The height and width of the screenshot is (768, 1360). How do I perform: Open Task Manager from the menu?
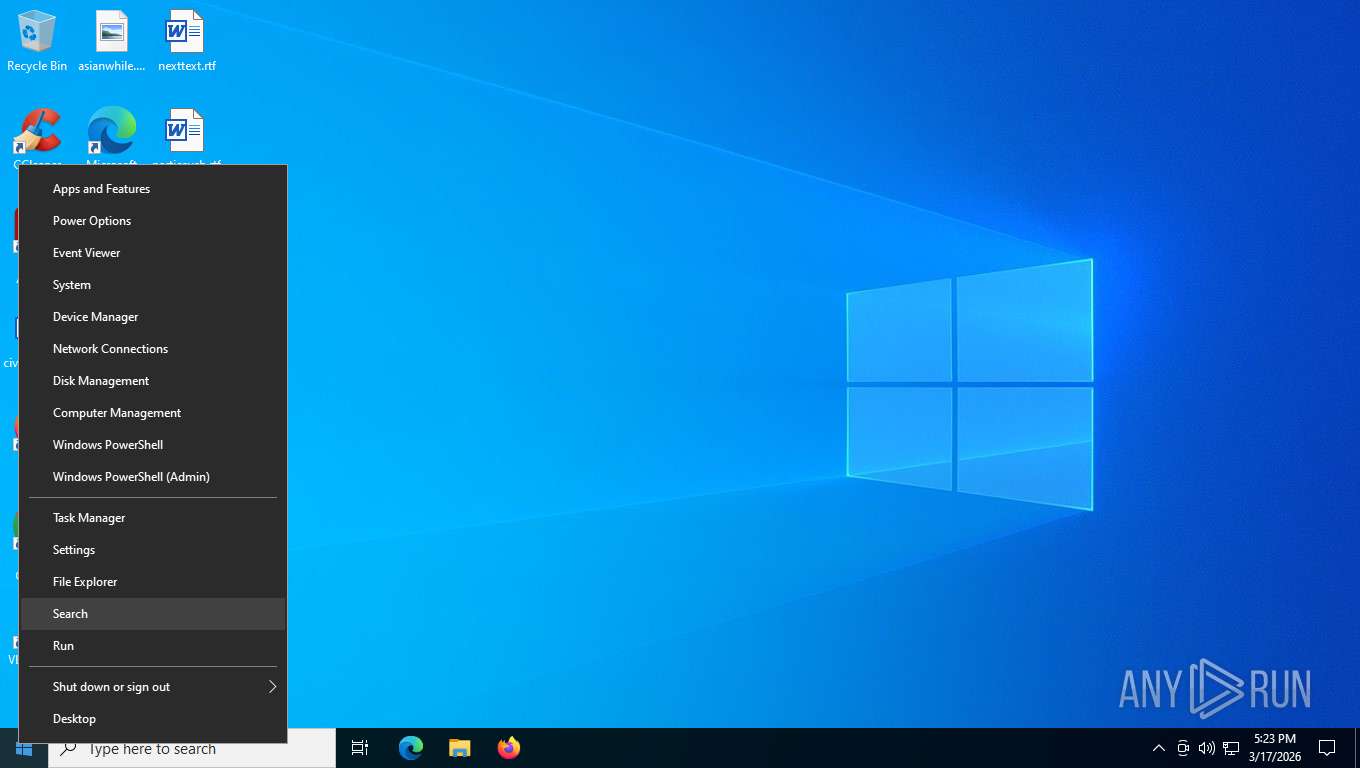[x=153, y=518]
